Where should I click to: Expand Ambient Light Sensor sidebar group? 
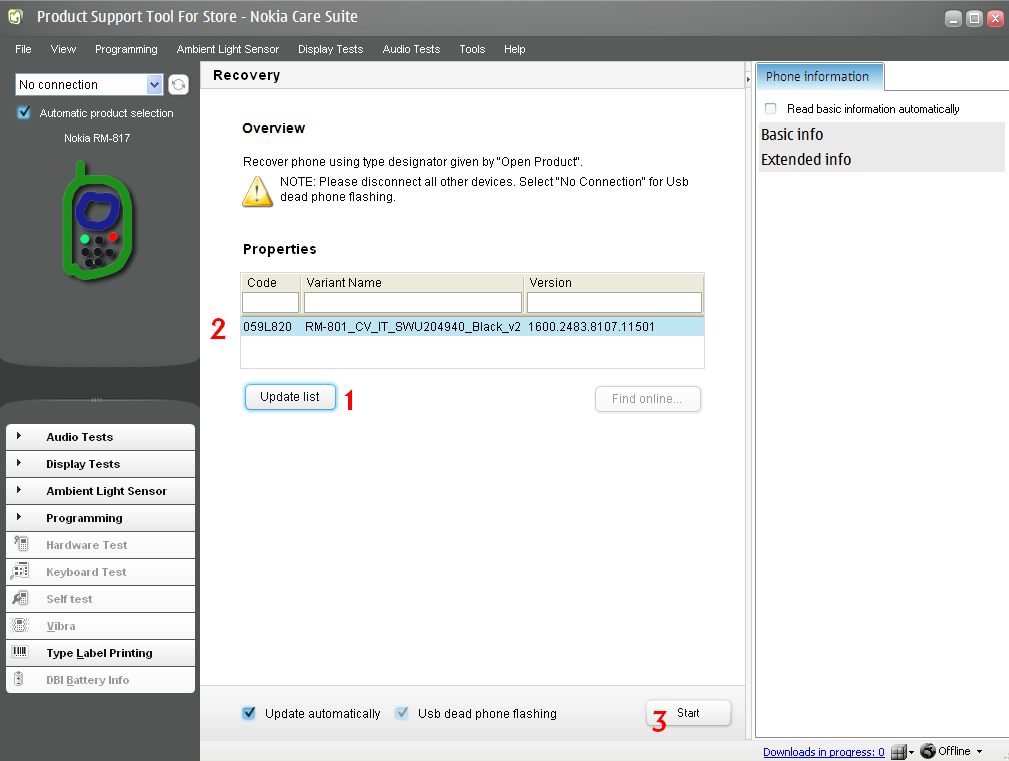click(x=100, y=491)
